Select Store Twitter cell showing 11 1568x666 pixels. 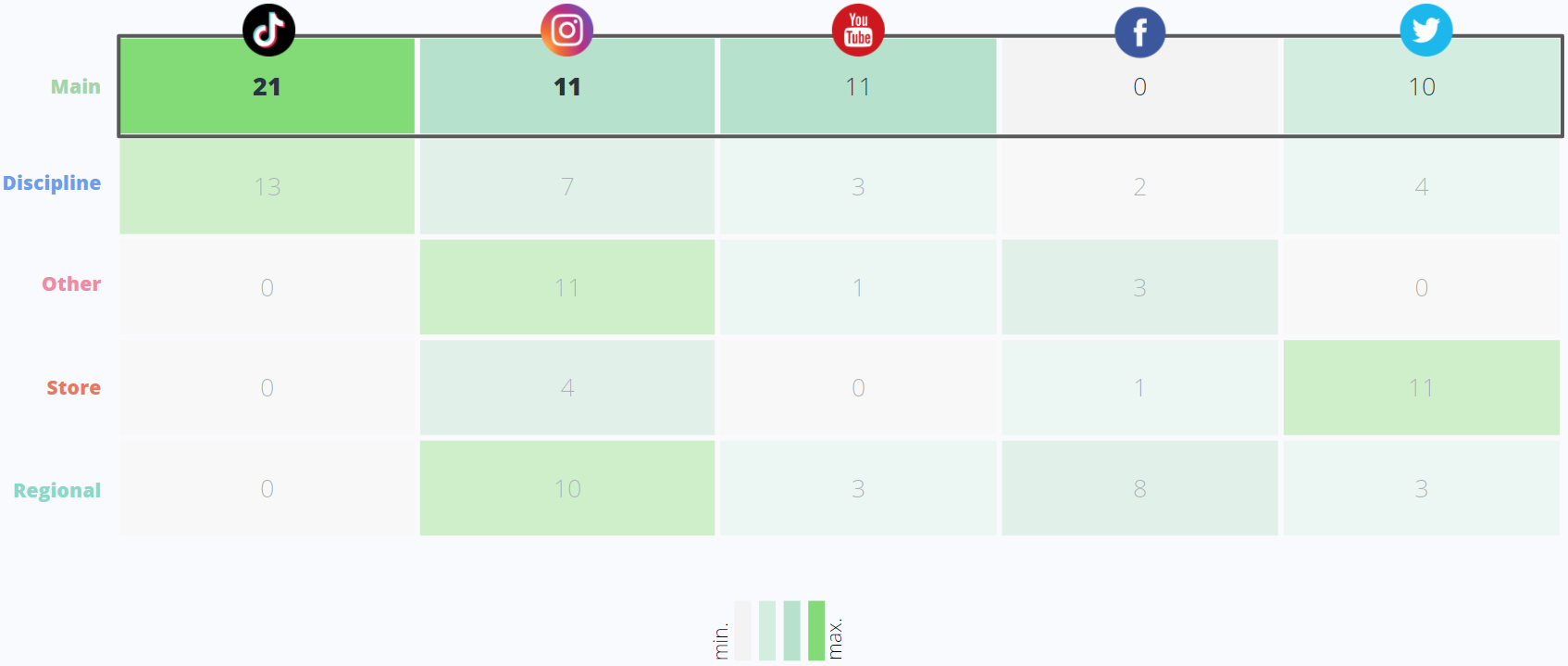[1421, 387]
